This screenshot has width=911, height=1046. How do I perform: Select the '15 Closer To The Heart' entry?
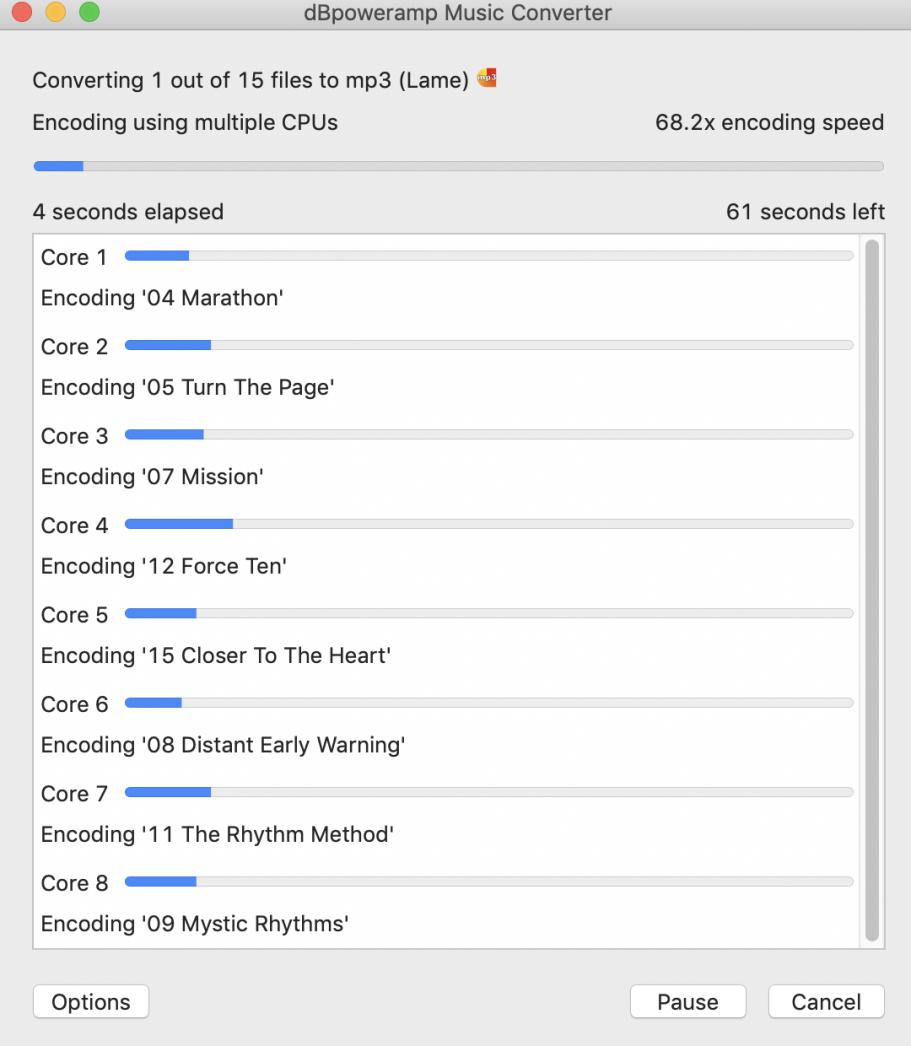[x=216, y=656]
